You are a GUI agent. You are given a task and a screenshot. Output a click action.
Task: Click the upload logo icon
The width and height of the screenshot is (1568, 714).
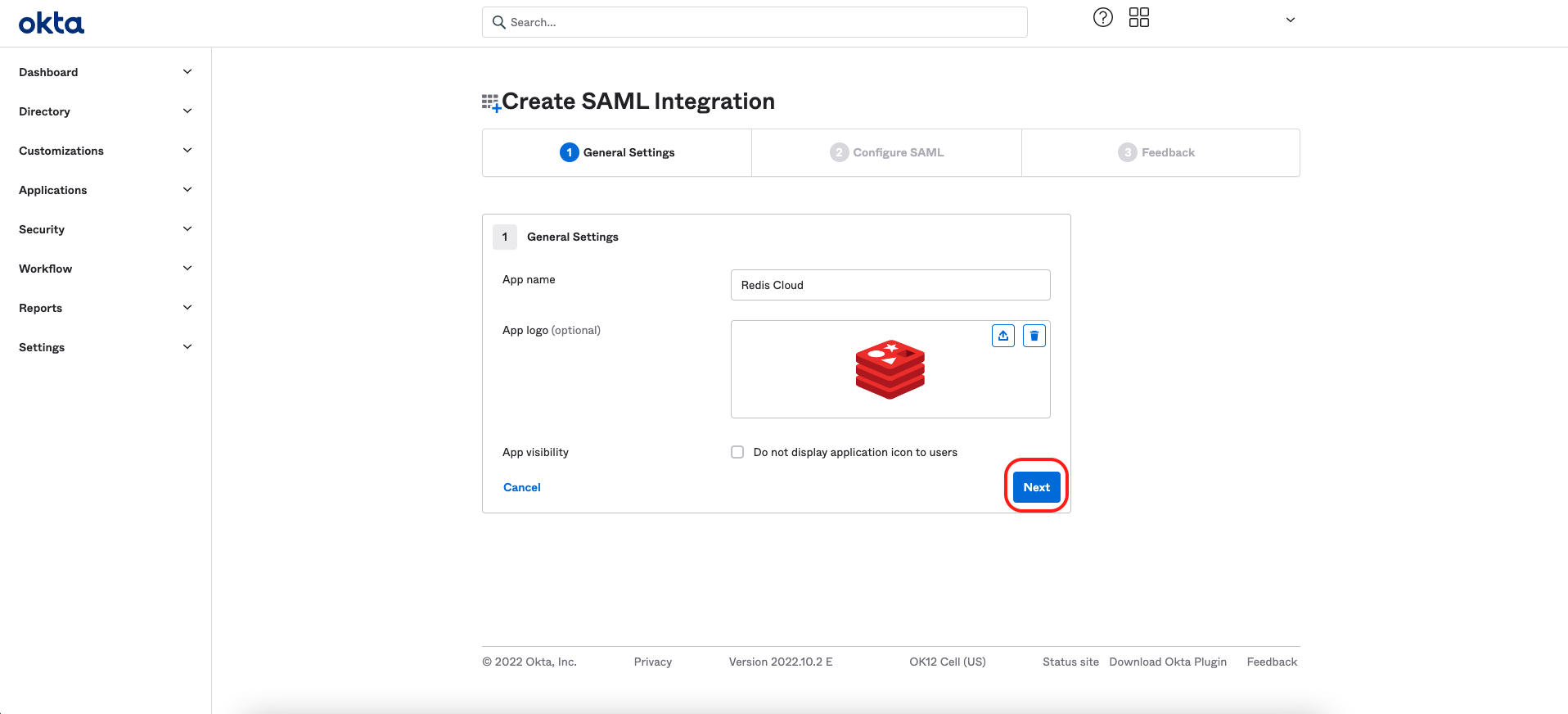[1003, 336]
